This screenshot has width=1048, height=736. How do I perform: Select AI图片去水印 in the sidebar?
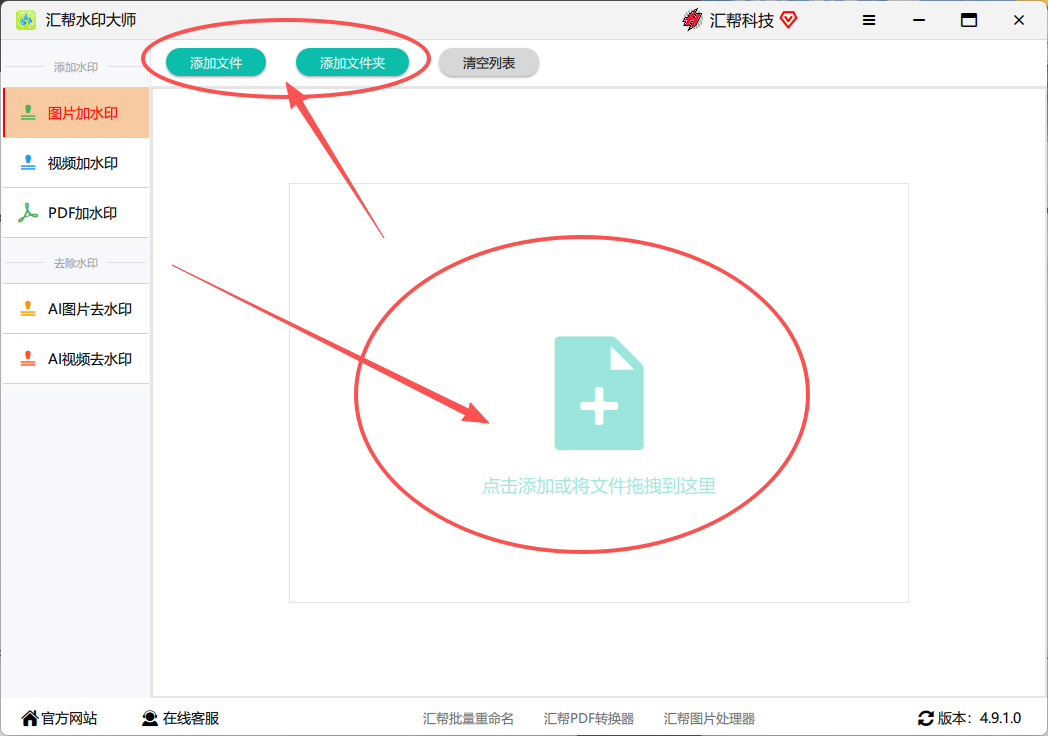click(x=76, y=309)
